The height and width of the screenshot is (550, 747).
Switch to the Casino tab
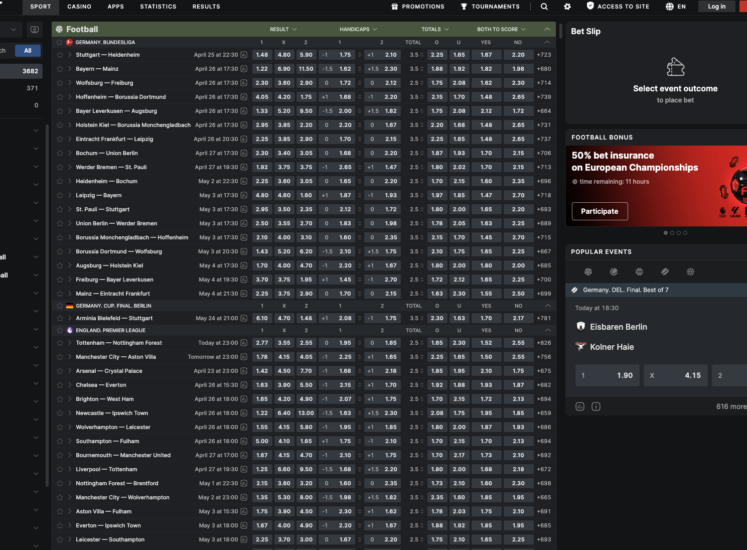tap(79, 6)
